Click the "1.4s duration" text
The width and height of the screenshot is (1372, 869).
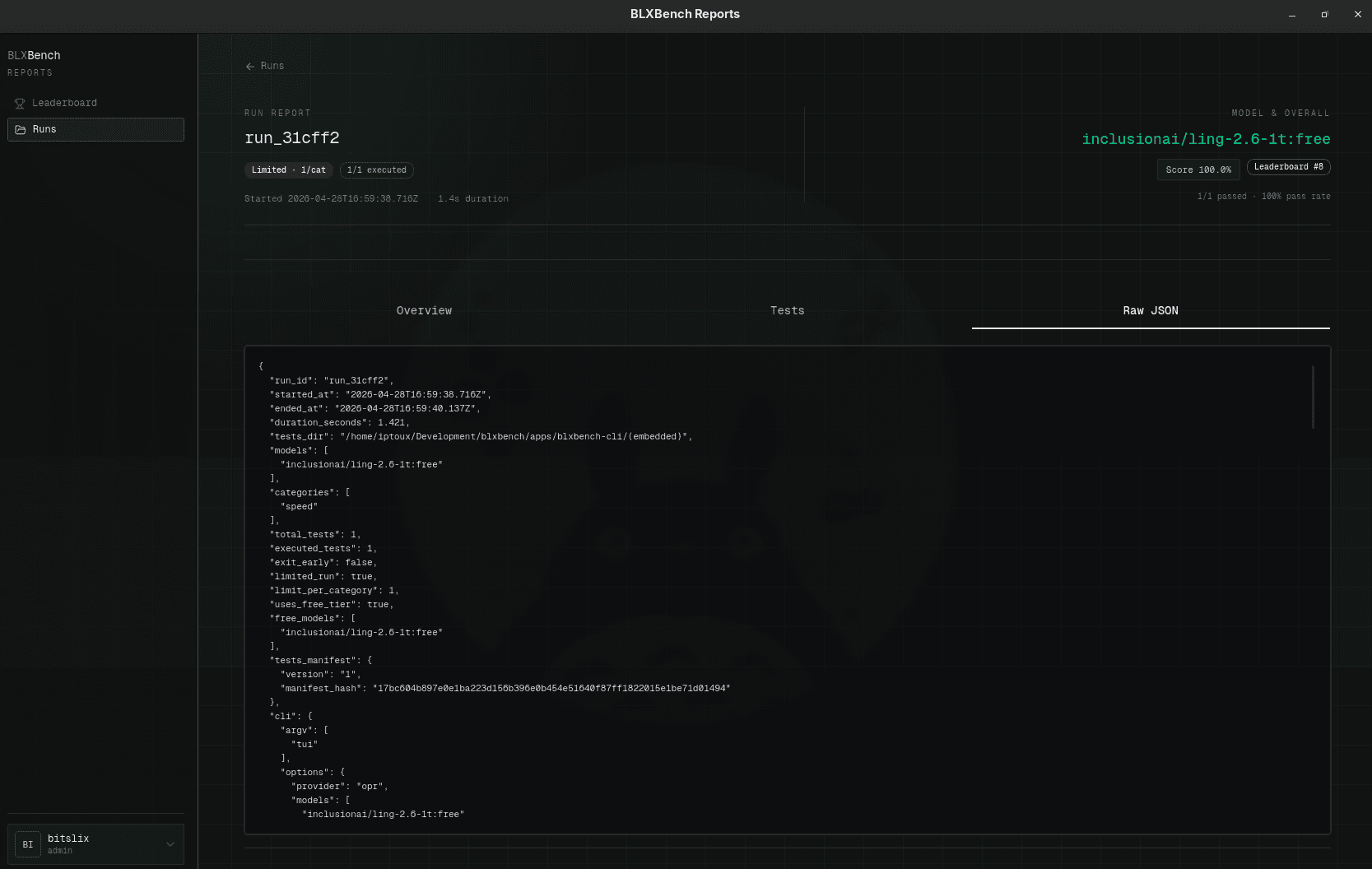click(473, 199)
